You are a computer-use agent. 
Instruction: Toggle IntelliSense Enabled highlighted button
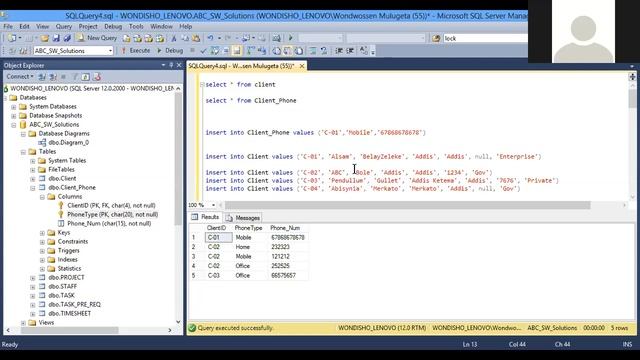coord(237,51)
